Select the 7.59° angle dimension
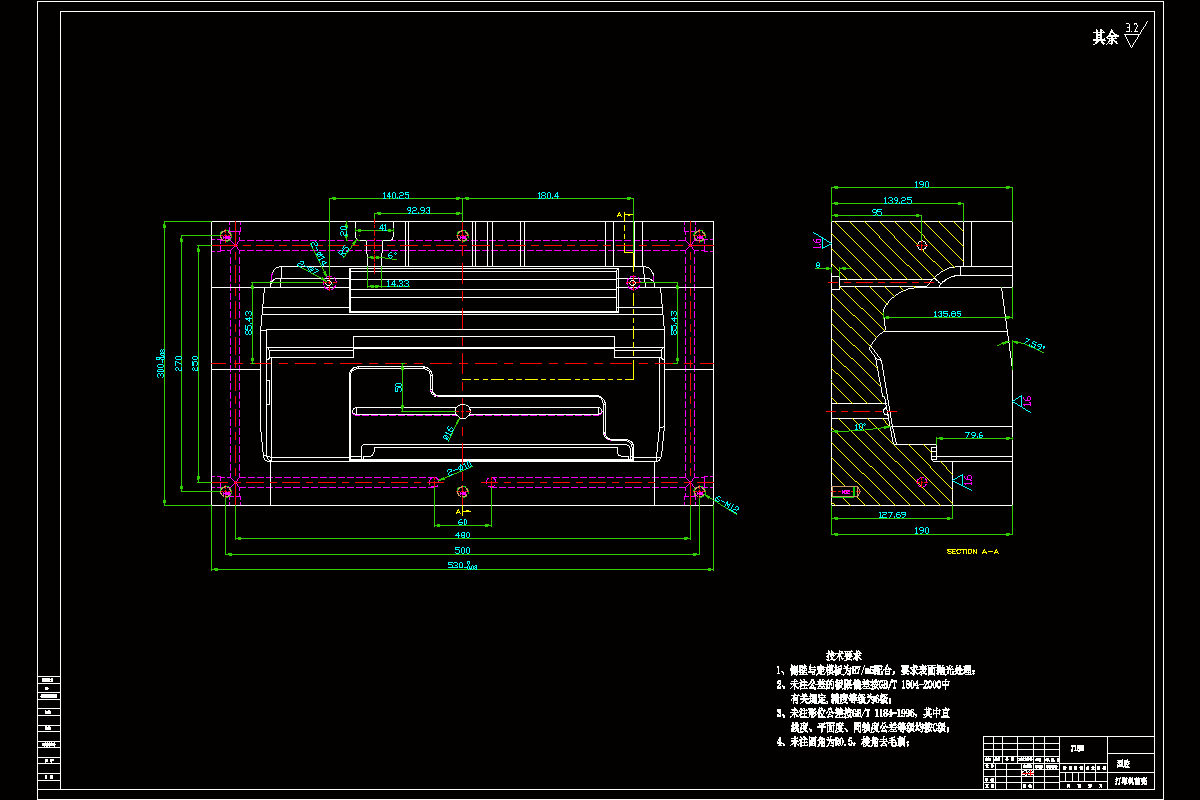1200x800 pixels. point(1034,345)
